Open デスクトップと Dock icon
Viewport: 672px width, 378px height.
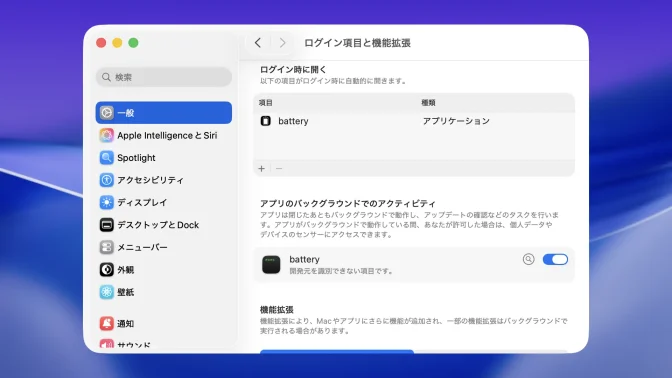click(107, 225)
